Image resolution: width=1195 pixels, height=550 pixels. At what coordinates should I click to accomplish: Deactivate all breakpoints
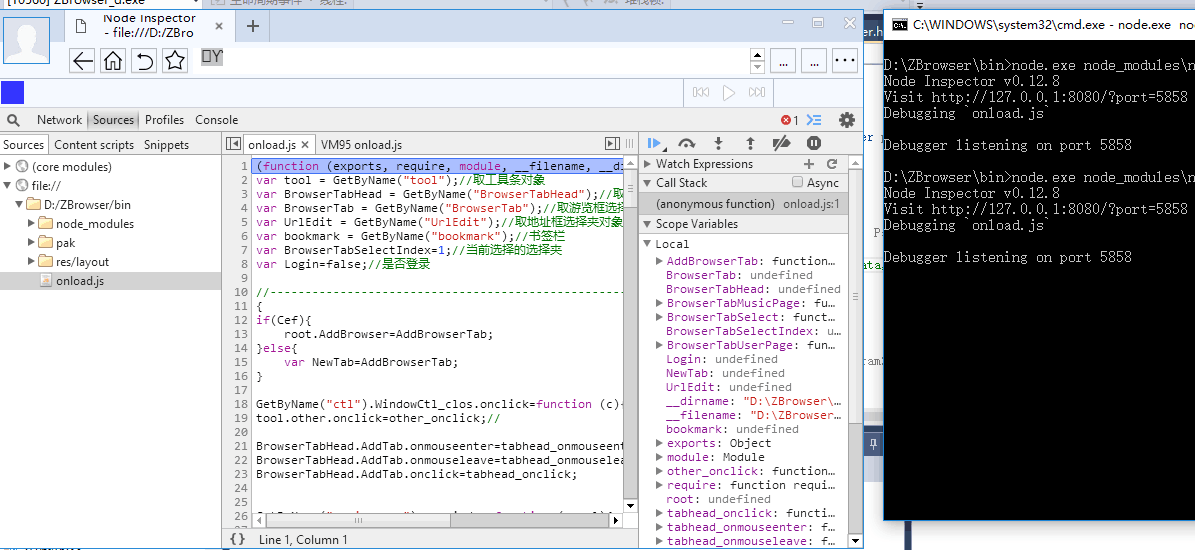tap(782, 144)
